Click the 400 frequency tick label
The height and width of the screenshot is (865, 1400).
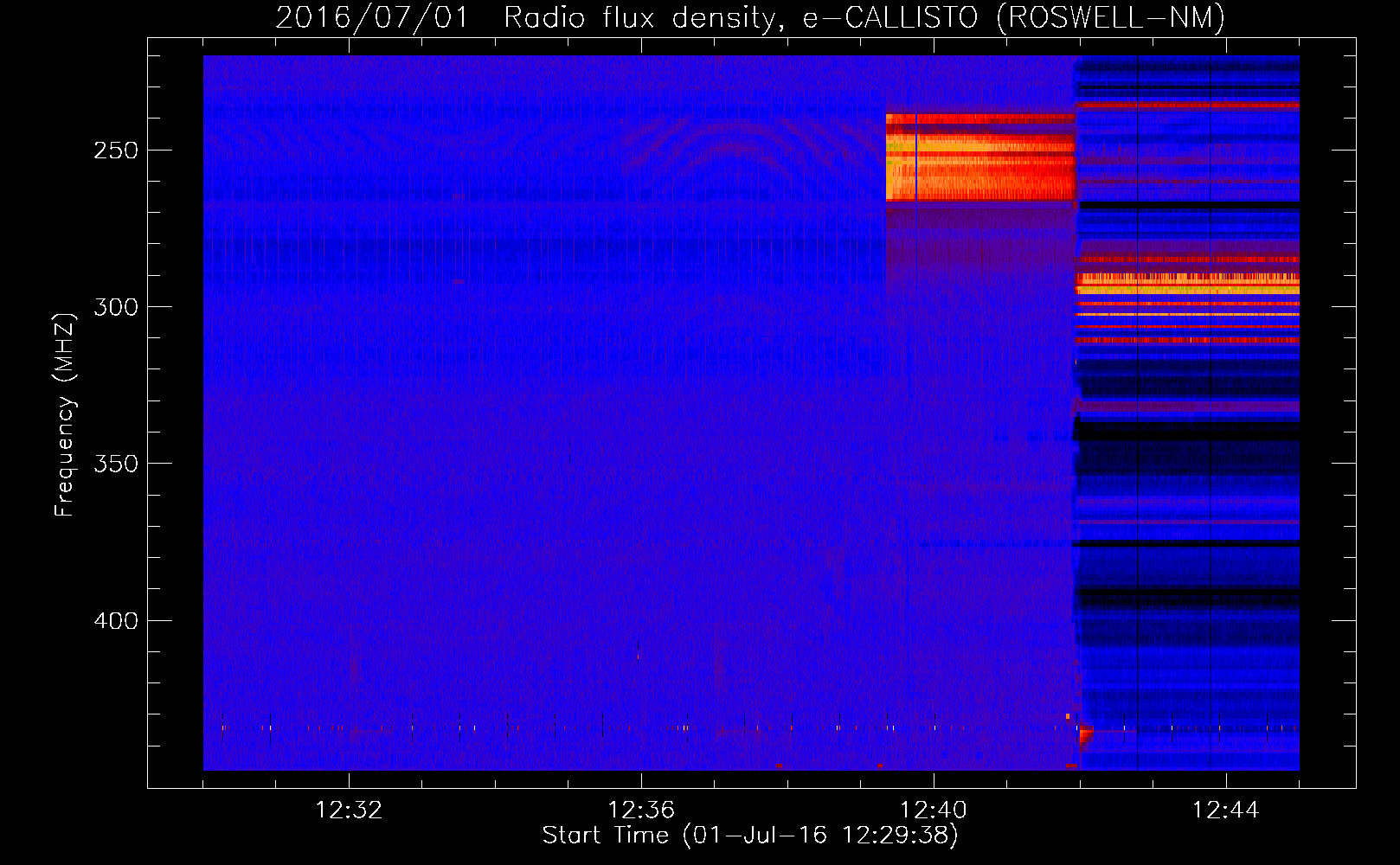[116, 621]
